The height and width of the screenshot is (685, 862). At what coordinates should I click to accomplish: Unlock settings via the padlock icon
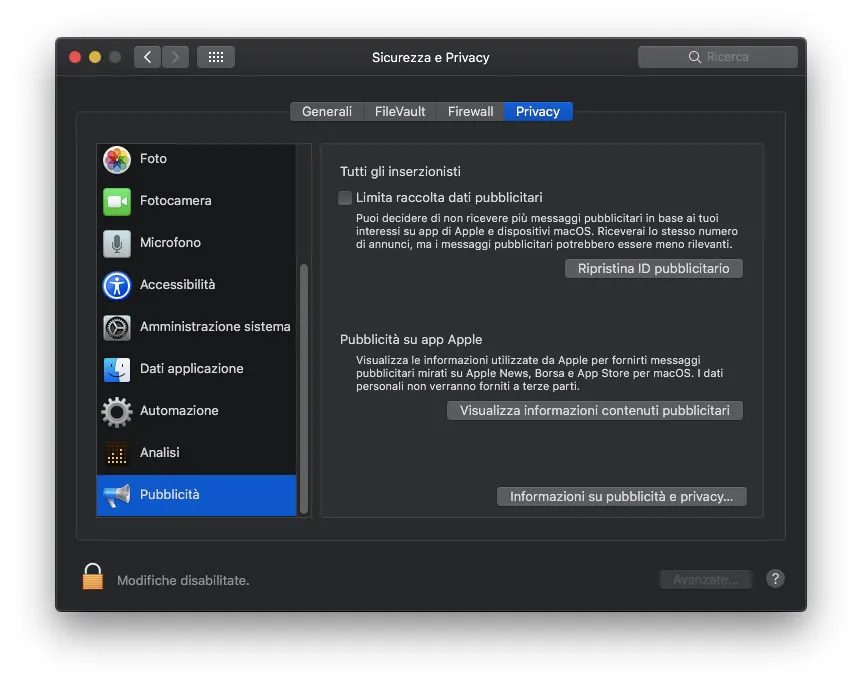[x=92, y=575]
